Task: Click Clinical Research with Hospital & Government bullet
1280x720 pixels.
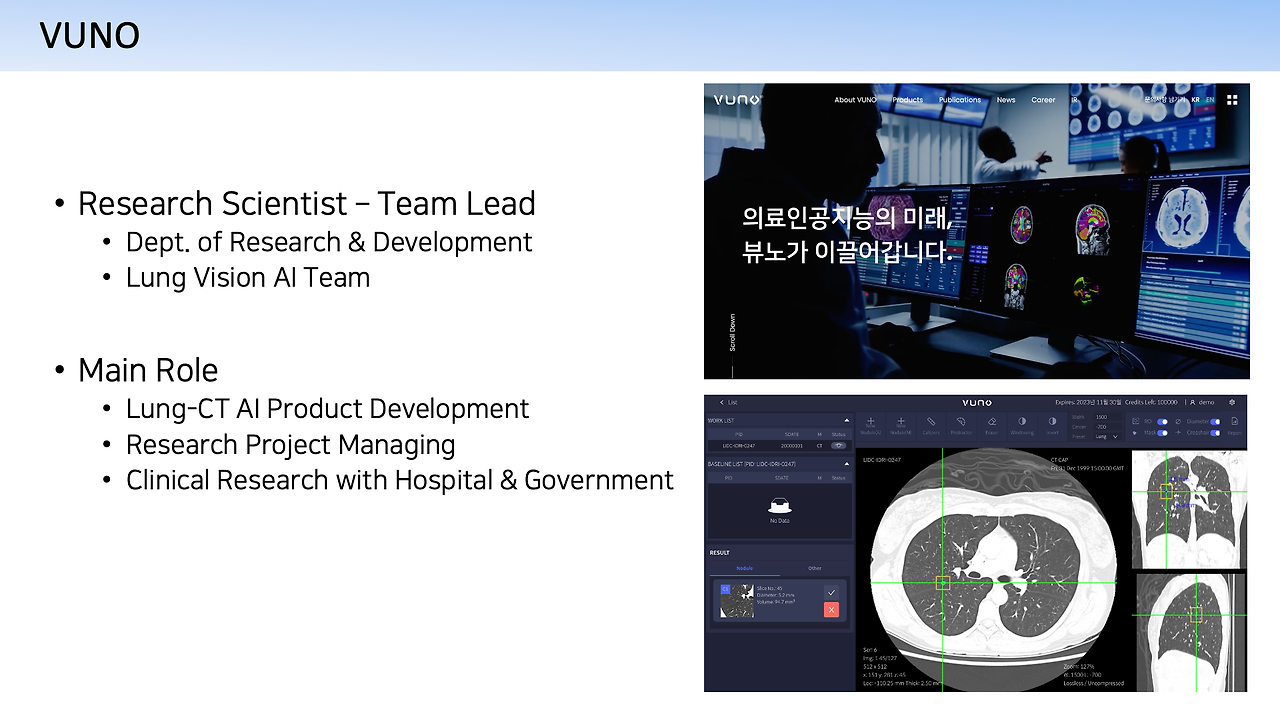Action: point(400,480)
